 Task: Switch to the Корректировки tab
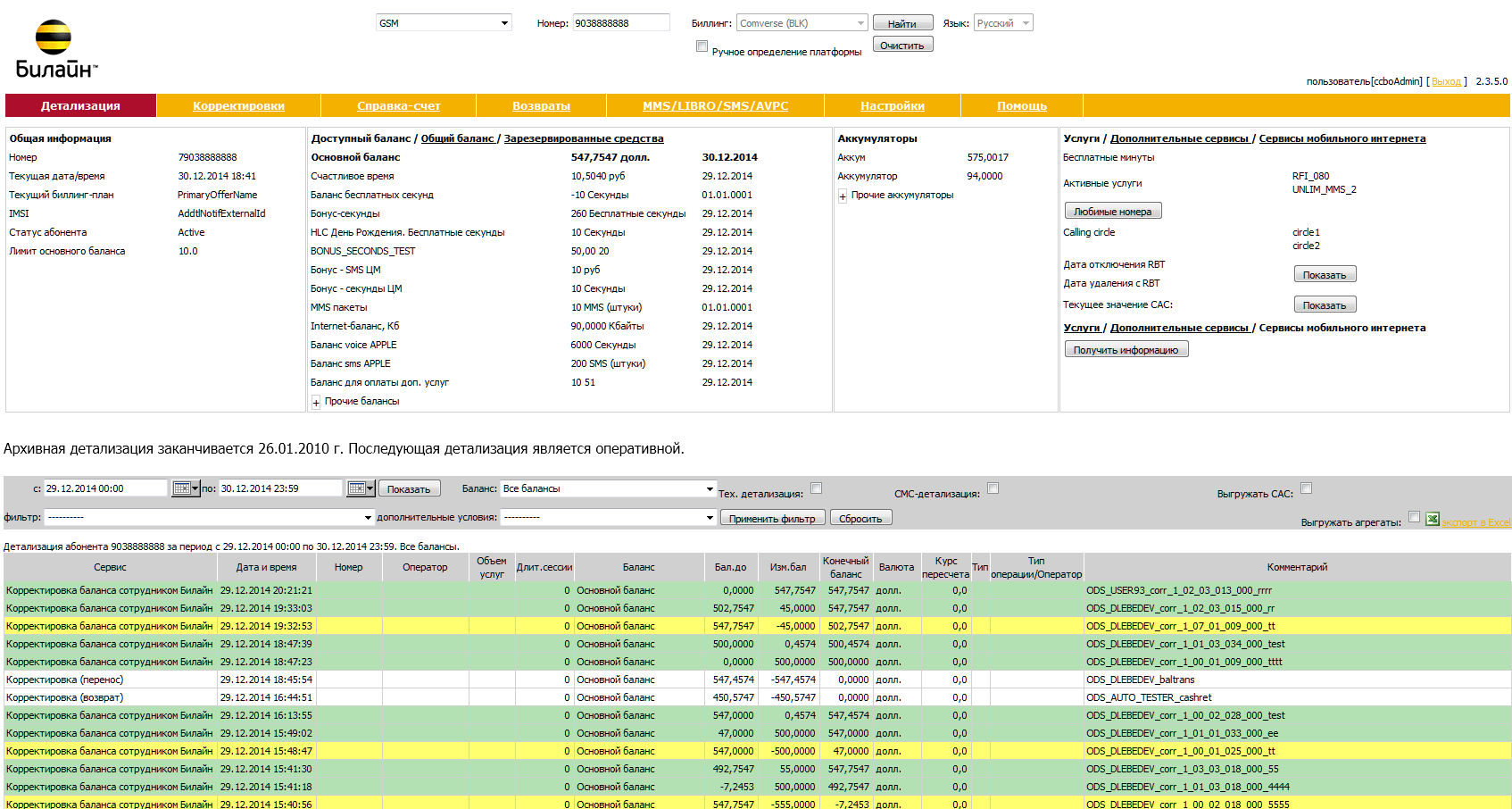click(x=238, y=105)
